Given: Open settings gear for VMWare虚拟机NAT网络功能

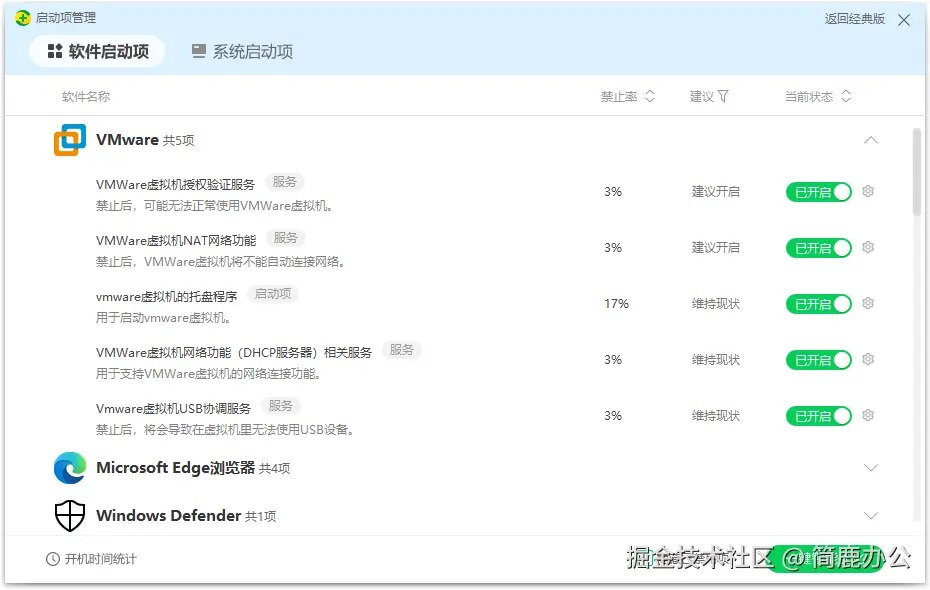Looking at the screenshot, I should [868, 247].
